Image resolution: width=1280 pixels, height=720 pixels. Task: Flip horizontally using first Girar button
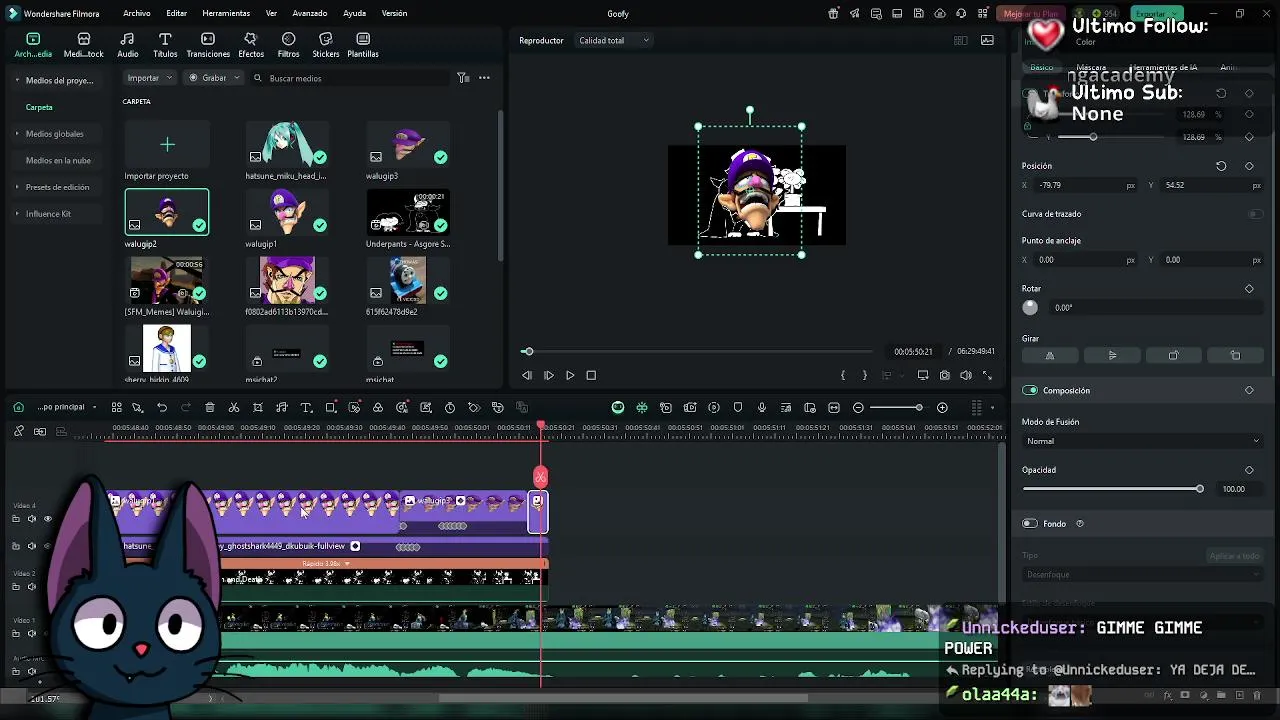click(1050, 356)
